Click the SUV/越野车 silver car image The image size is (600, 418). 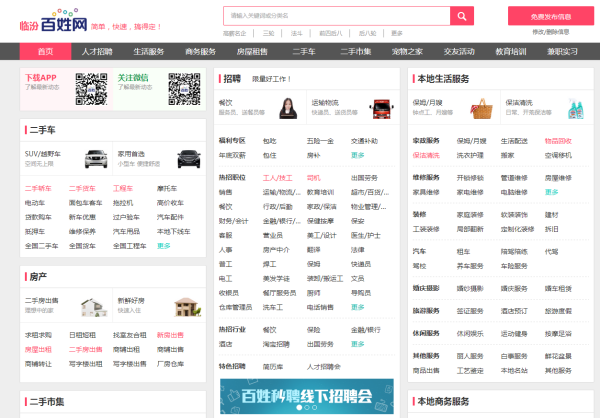coord(96,158)
